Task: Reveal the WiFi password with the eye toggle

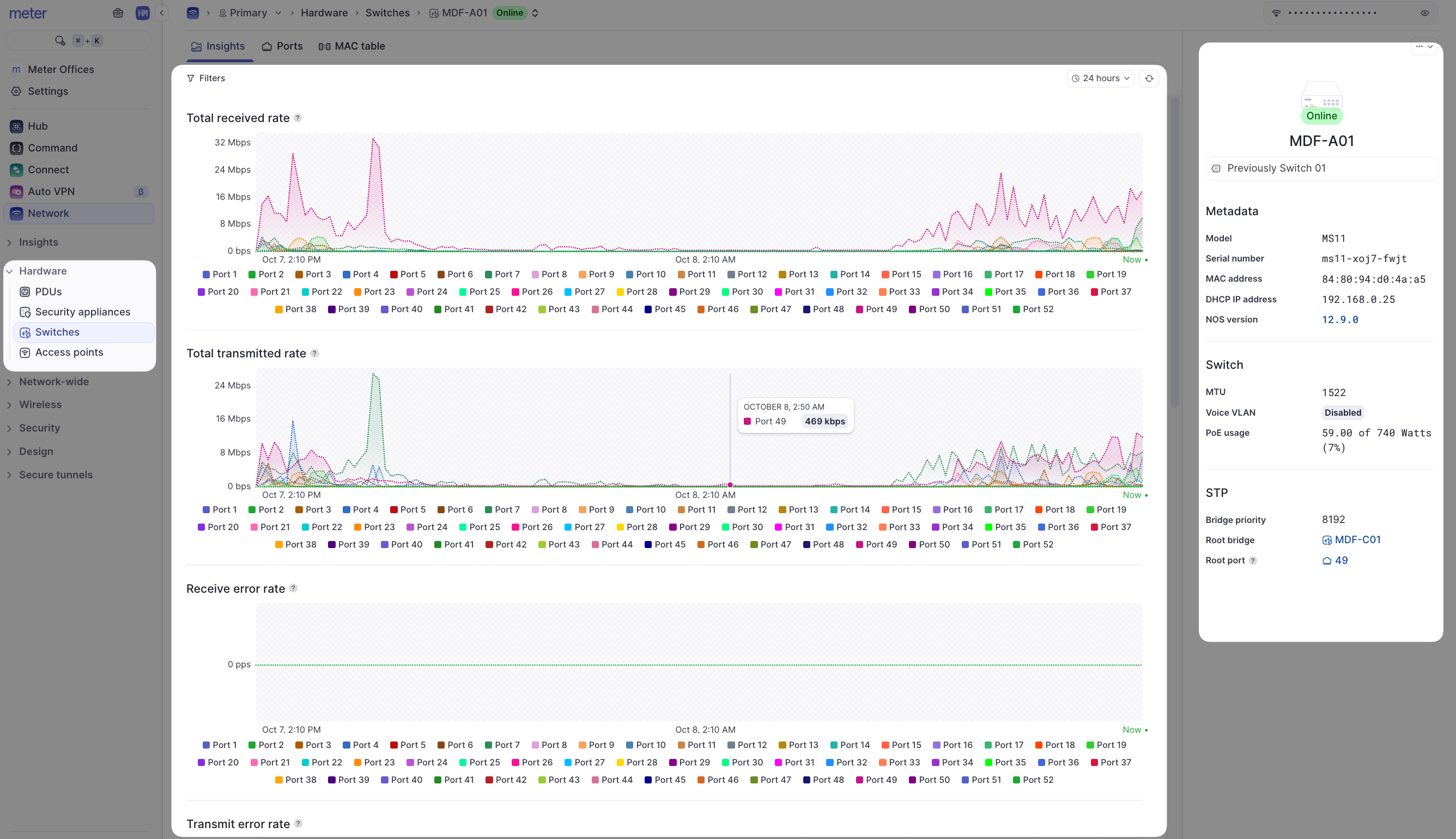Action: 1424,13
